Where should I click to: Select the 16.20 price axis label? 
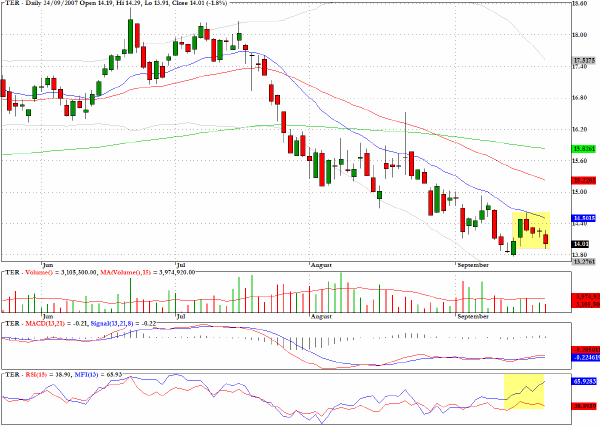(579, 129)
